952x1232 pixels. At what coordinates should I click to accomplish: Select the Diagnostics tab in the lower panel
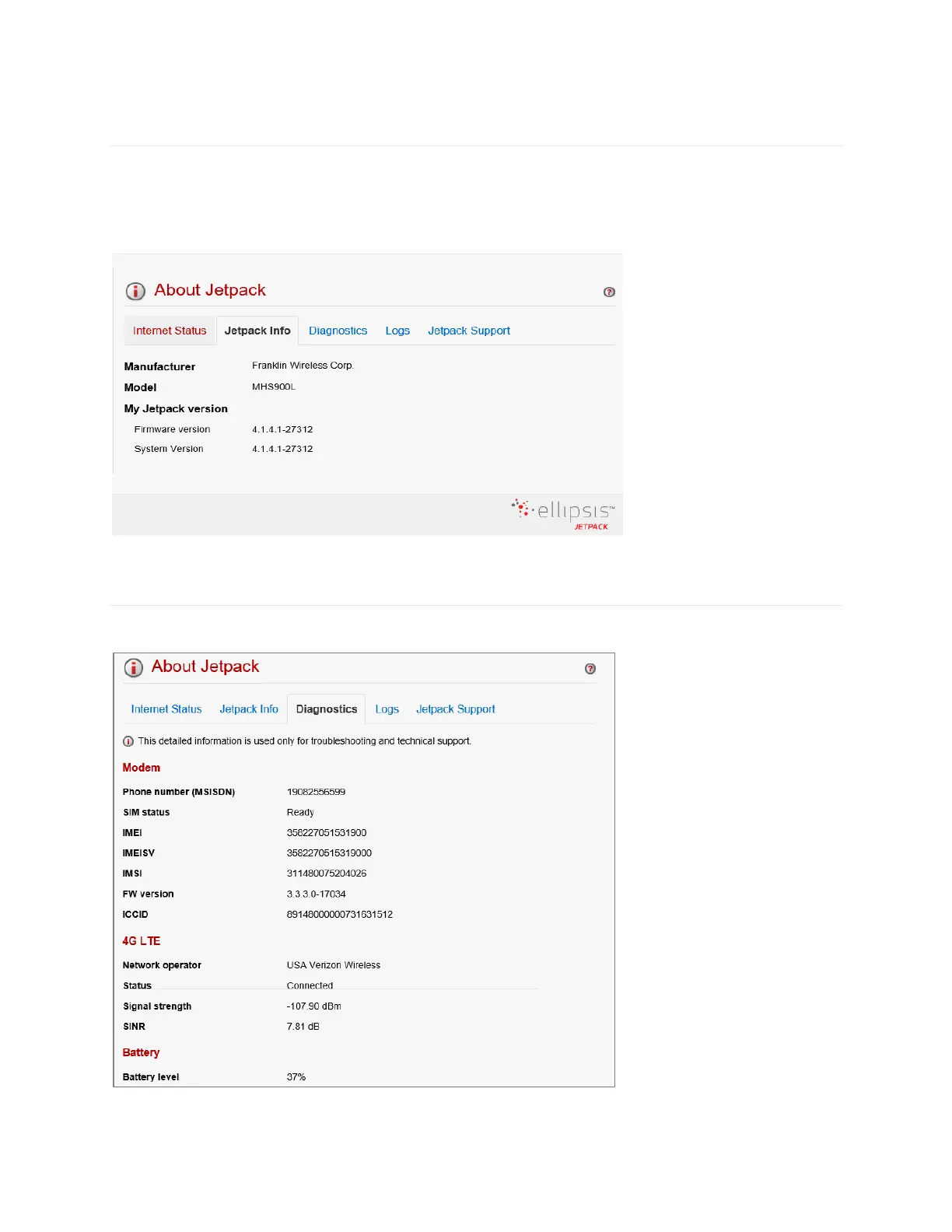tap(327, 709)
